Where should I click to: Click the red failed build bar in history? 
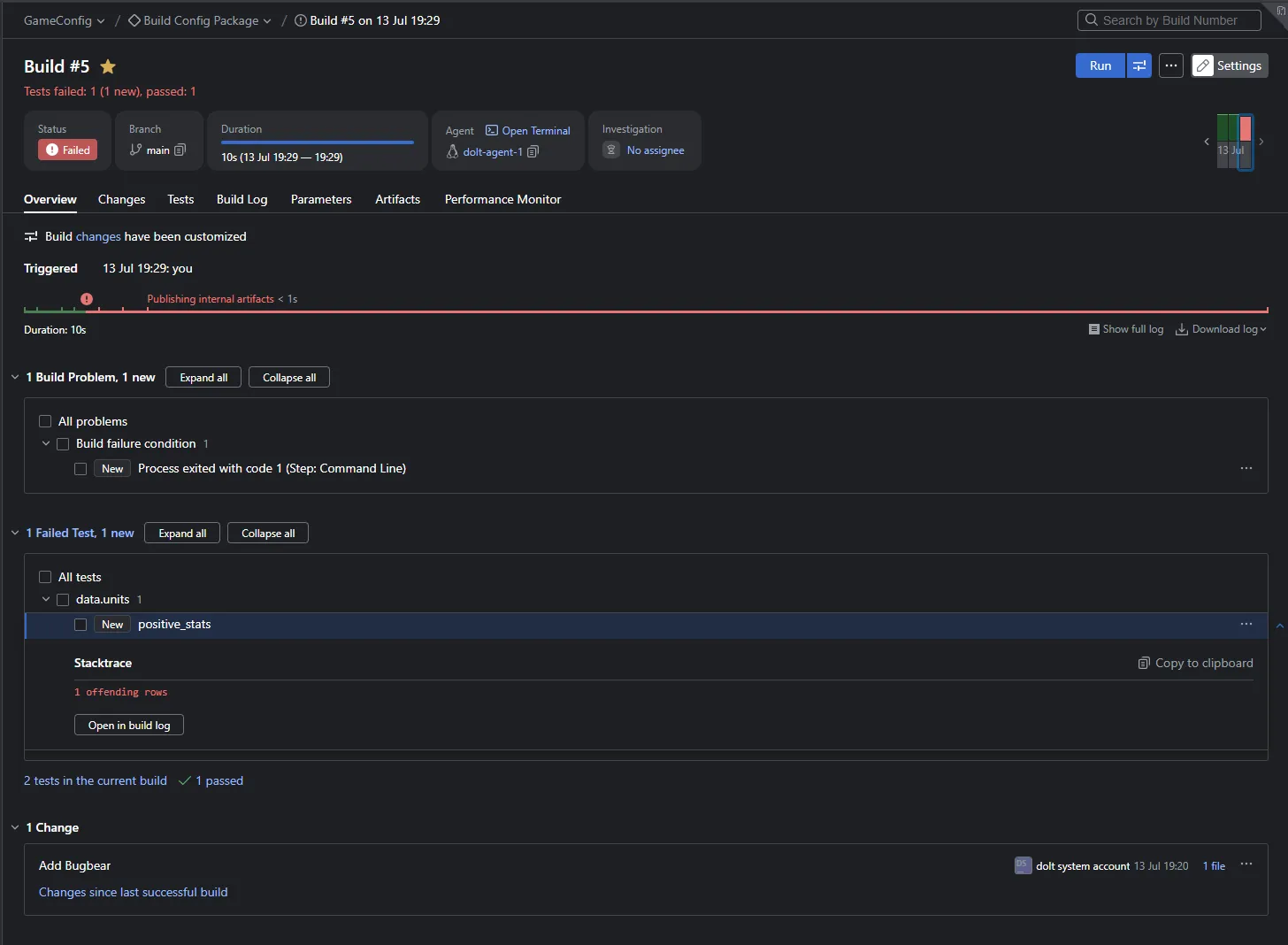pyautogui.click(x=1246, y=128)
